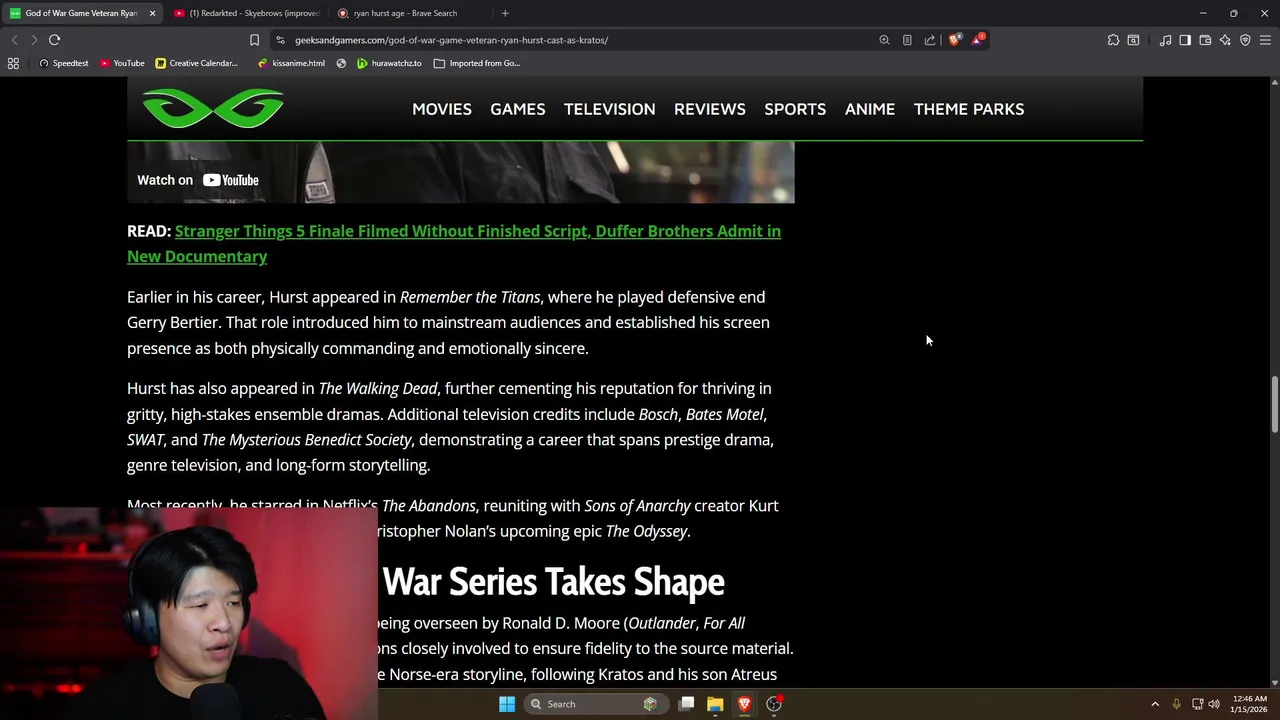Click the Brave browser taskbar icon
The height and width of the screenshot is (720, 1280).
[744, 704]
